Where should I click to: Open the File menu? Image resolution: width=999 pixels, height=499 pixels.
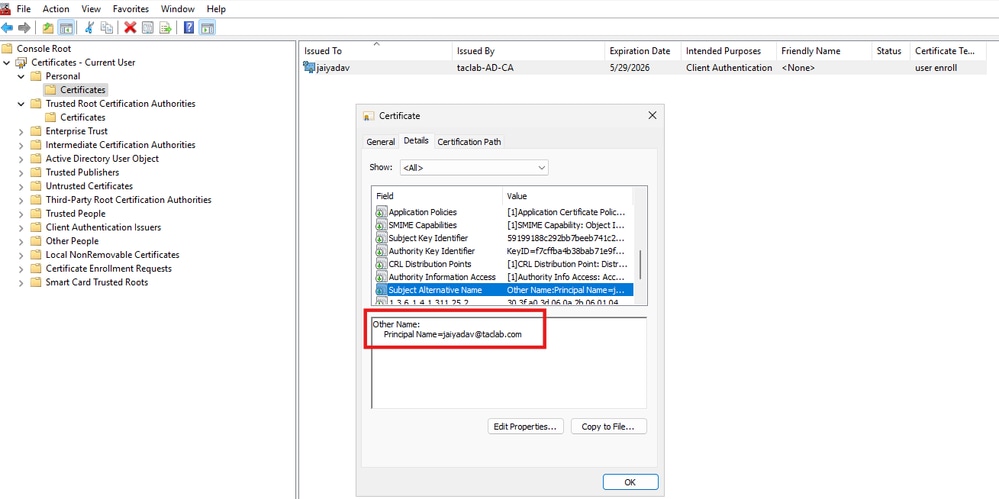click(24, 9)
